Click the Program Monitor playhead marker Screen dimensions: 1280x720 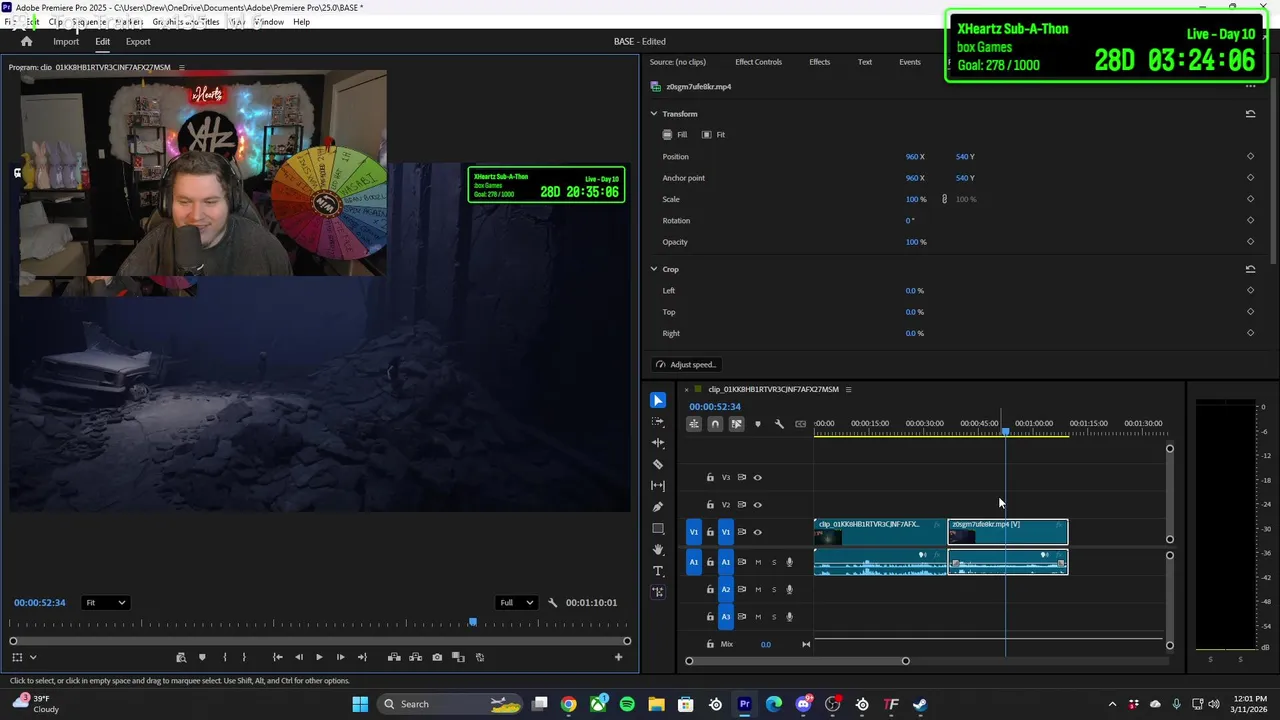tap(473, 622)
